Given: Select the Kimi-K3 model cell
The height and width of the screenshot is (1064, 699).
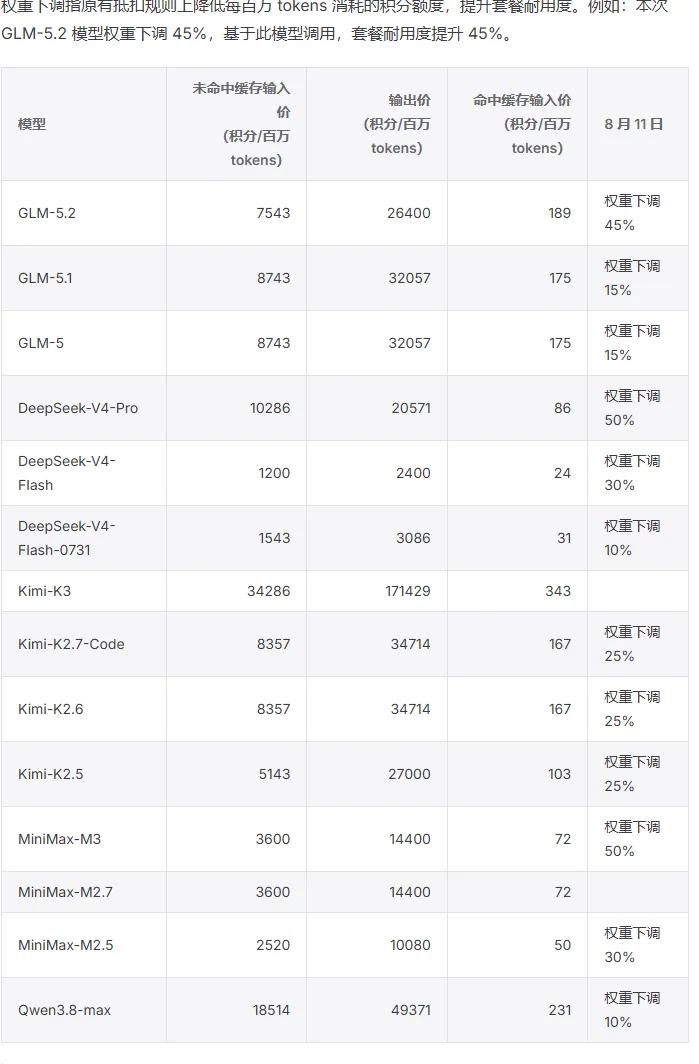Looking at the screenshot, I should coord(83,591).
